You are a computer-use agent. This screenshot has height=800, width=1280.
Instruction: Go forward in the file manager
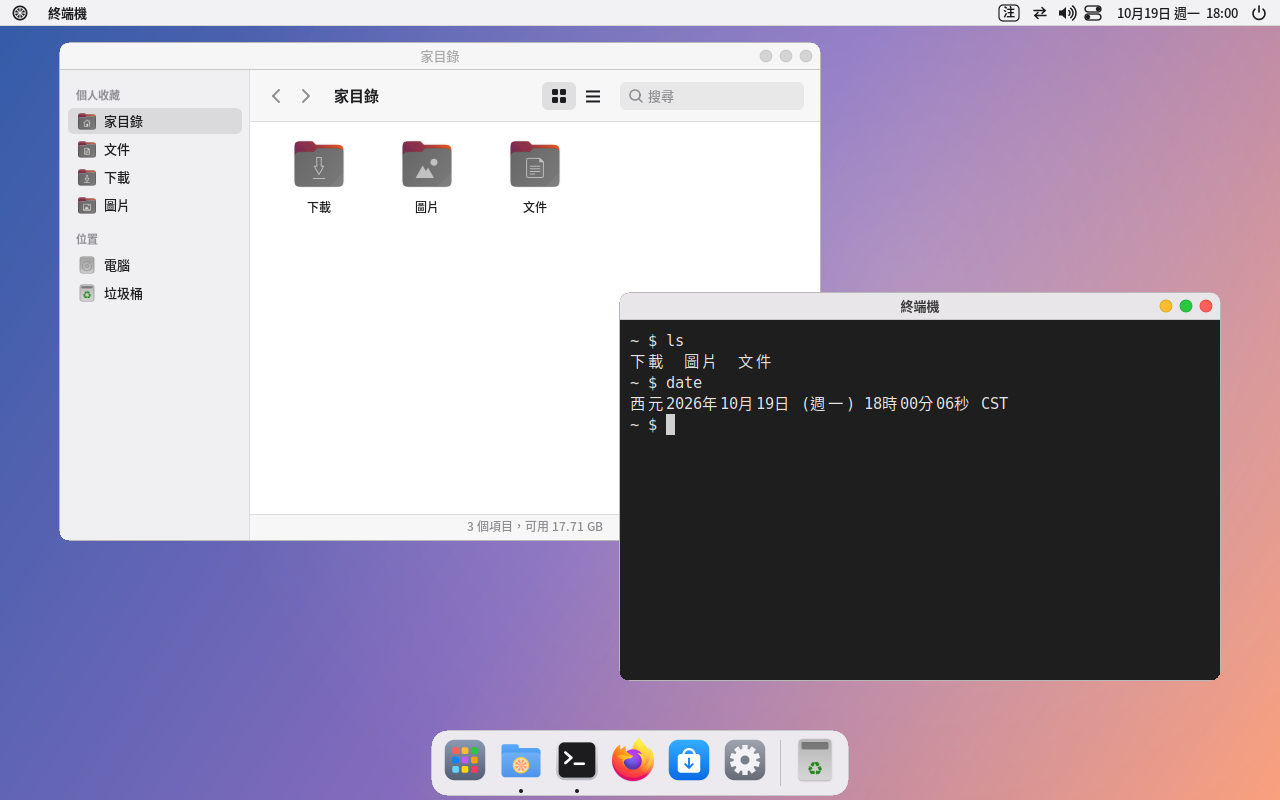coord(306,96)
